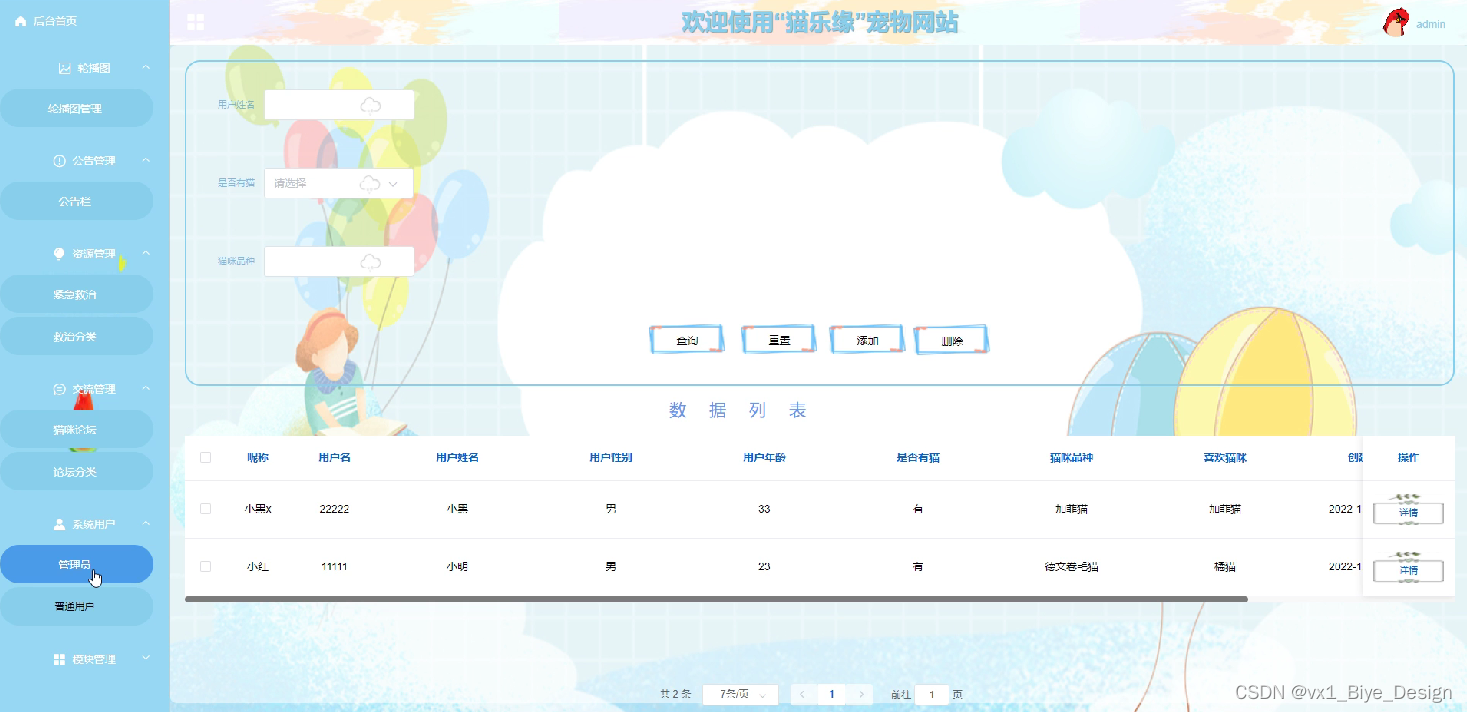Click the 喜欢猫咪 column header
Screen dimensions: 1467x712
(1225, 458)
